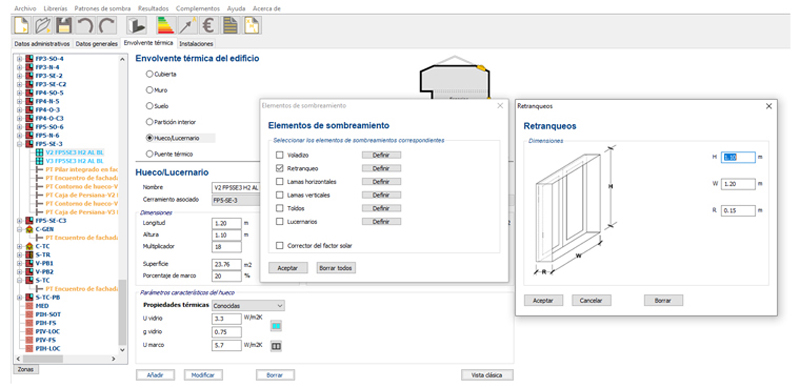Open the Propiedades térmicas dropdown
This screenshot has height=388, width=800.
(x=248, y=305)
